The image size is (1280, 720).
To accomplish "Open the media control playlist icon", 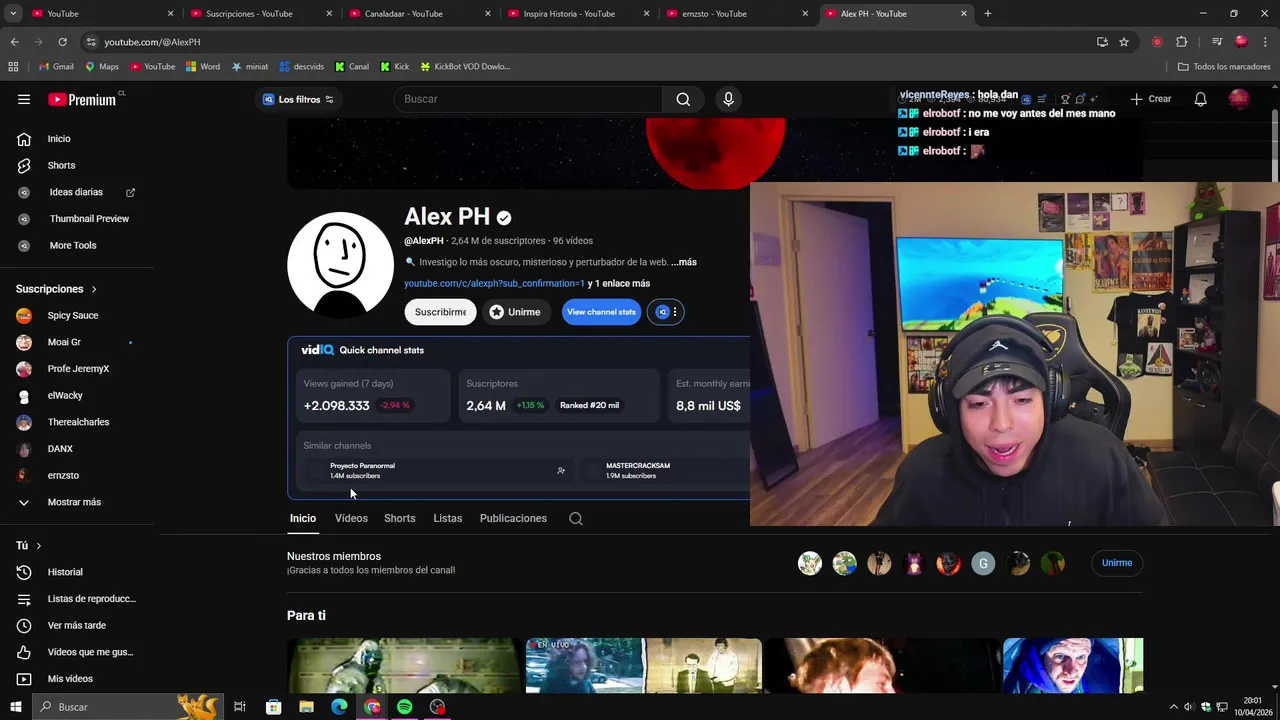I will click(1216, 42).
